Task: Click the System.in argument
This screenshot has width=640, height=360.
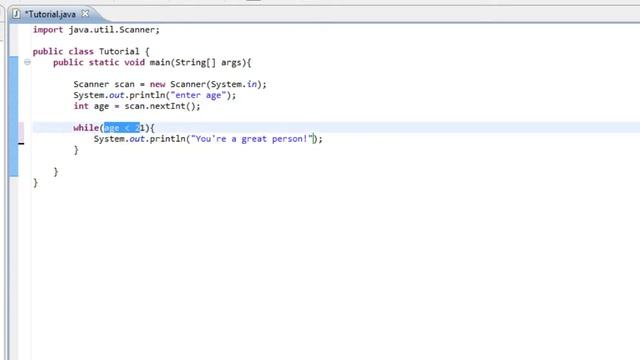Action: click(234, 84)
